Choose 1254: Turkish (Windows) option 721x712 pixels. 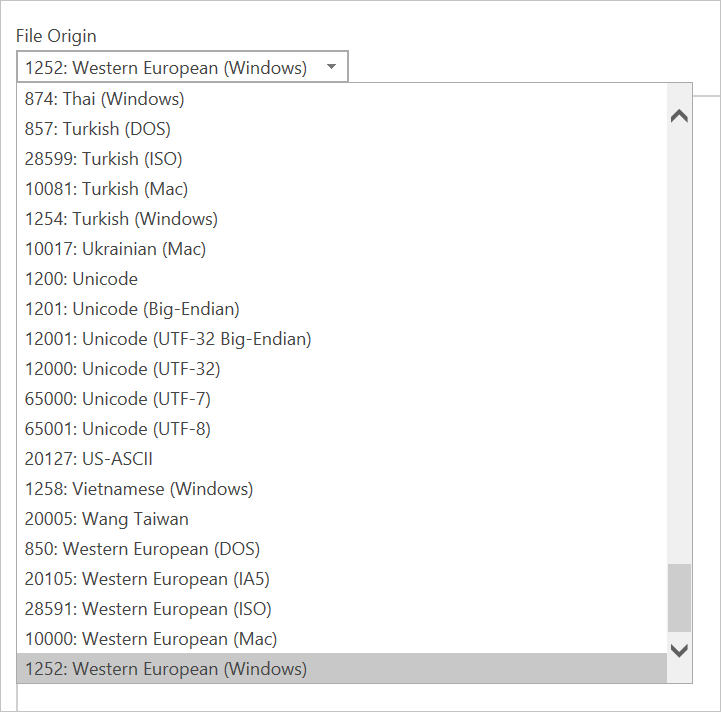tap(342, 219)
